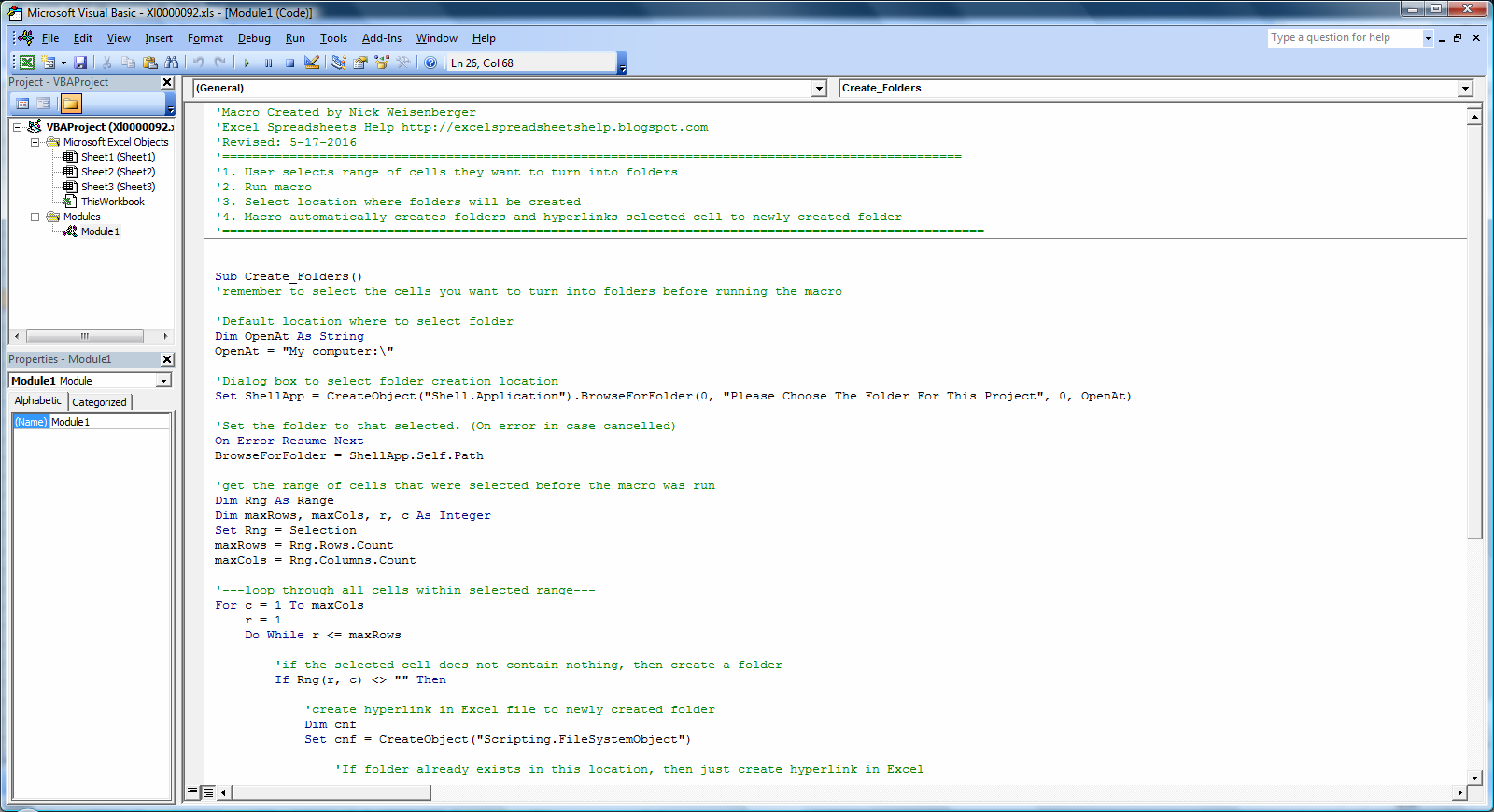
Task: Click the Reset stop icon
Action: click(x=289, y=63)
